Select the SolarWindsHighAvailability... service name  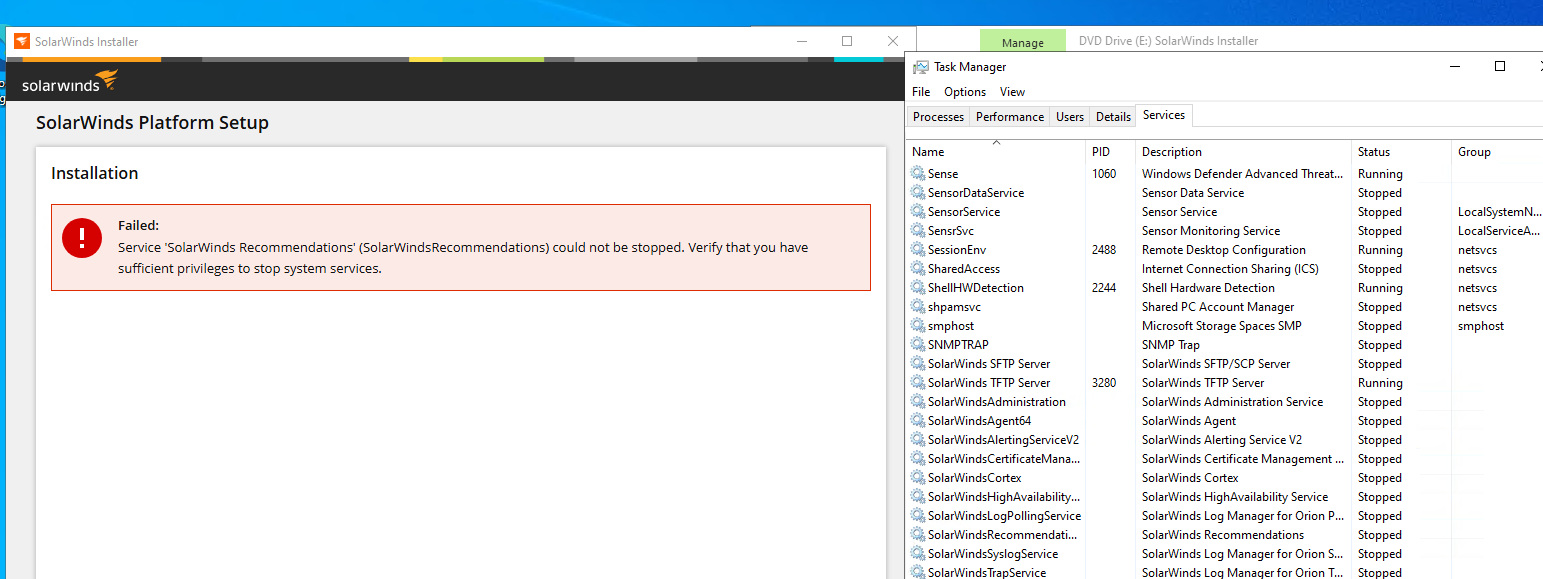pos(1003,497)
